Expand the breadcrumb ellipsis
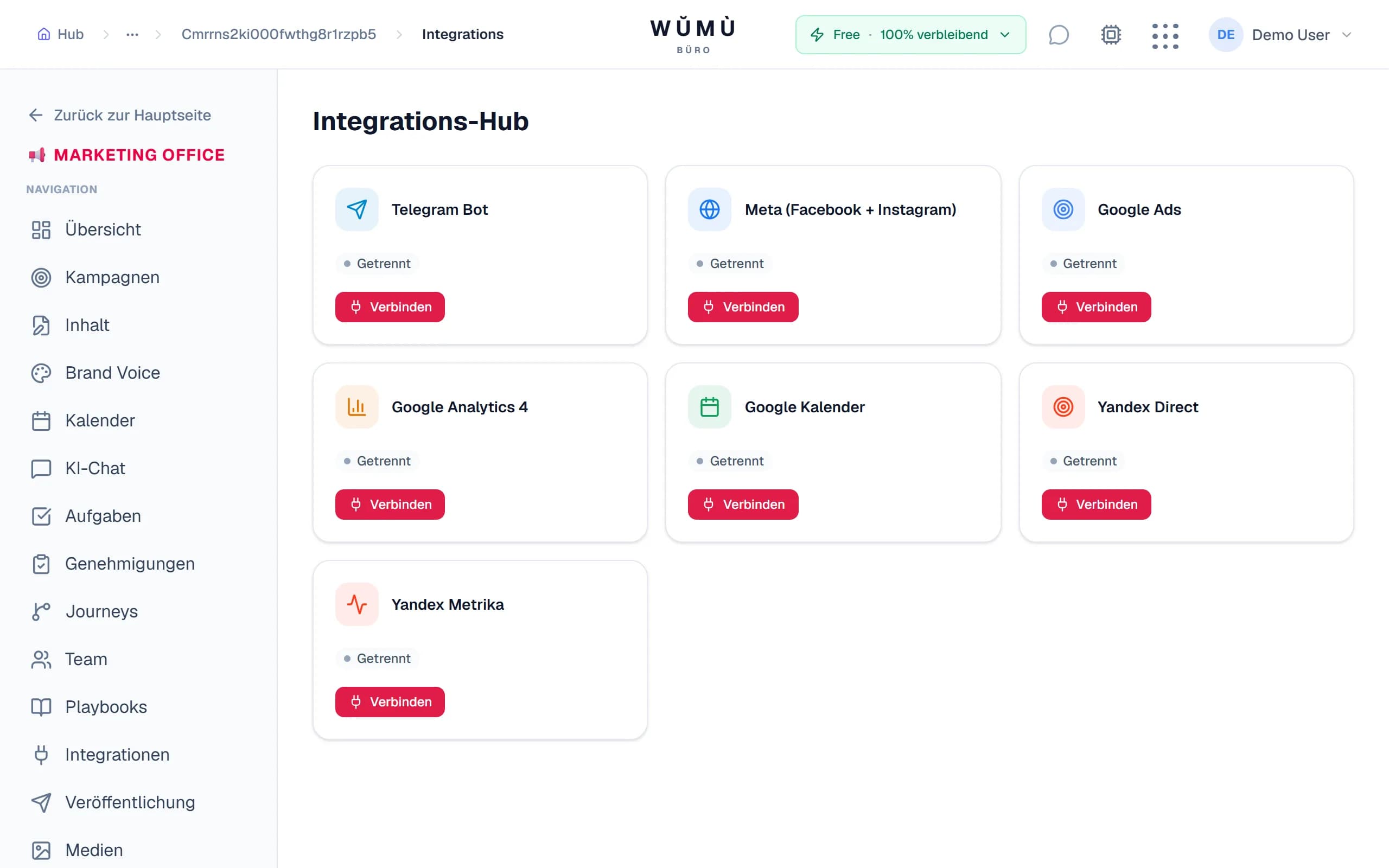1389x868 pixels. (x=132, y=34)
